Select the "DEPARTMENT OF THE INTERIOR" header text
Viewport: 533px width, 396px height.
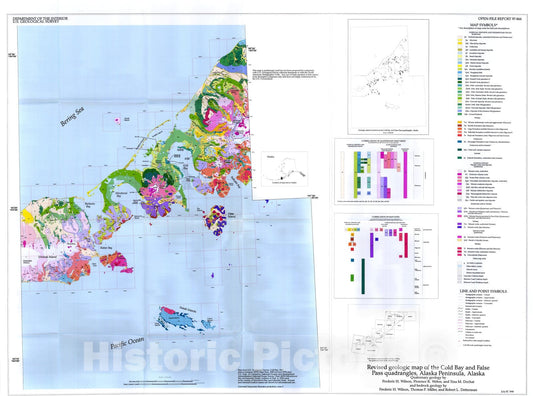(x=40, y=18)
